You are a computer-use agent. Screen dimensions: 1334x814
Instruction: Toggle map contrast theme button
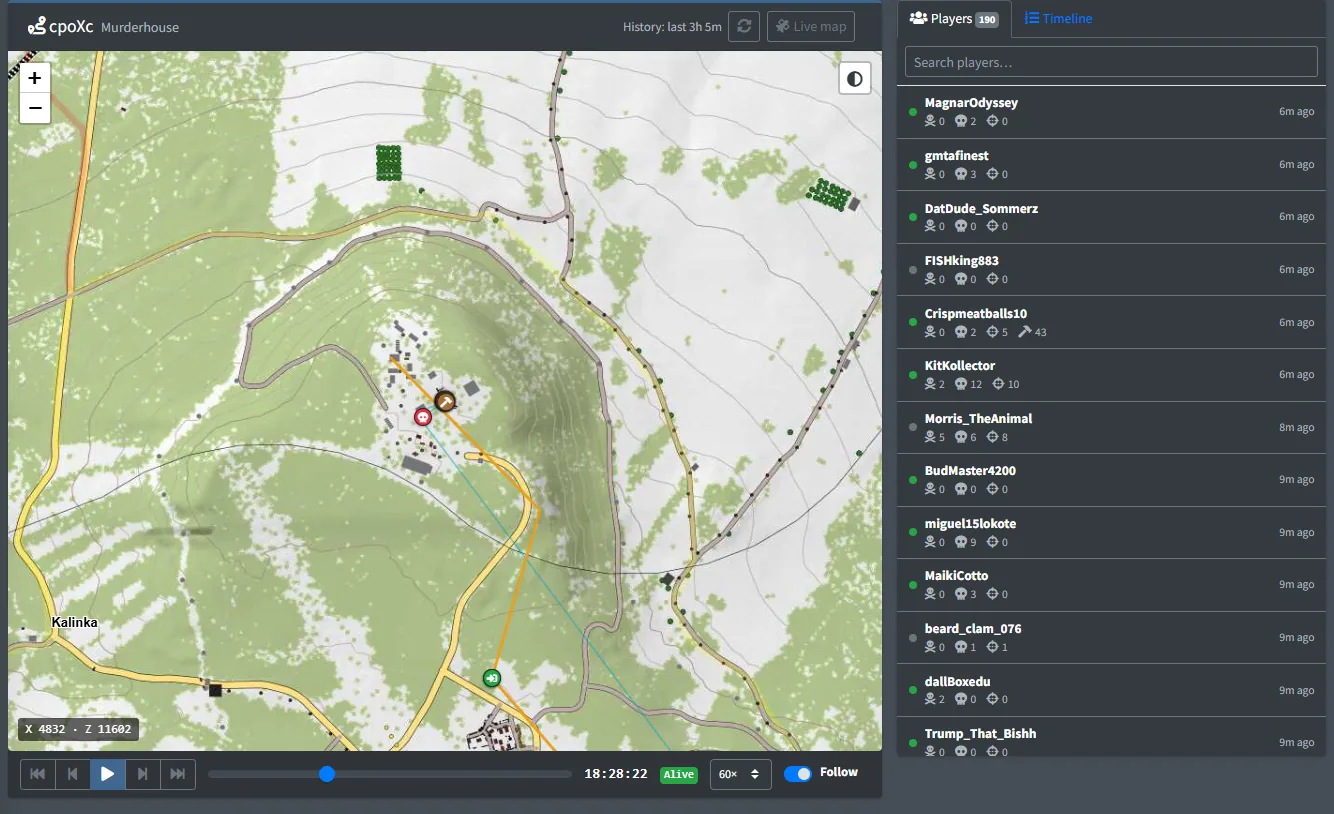click(855, 79)
